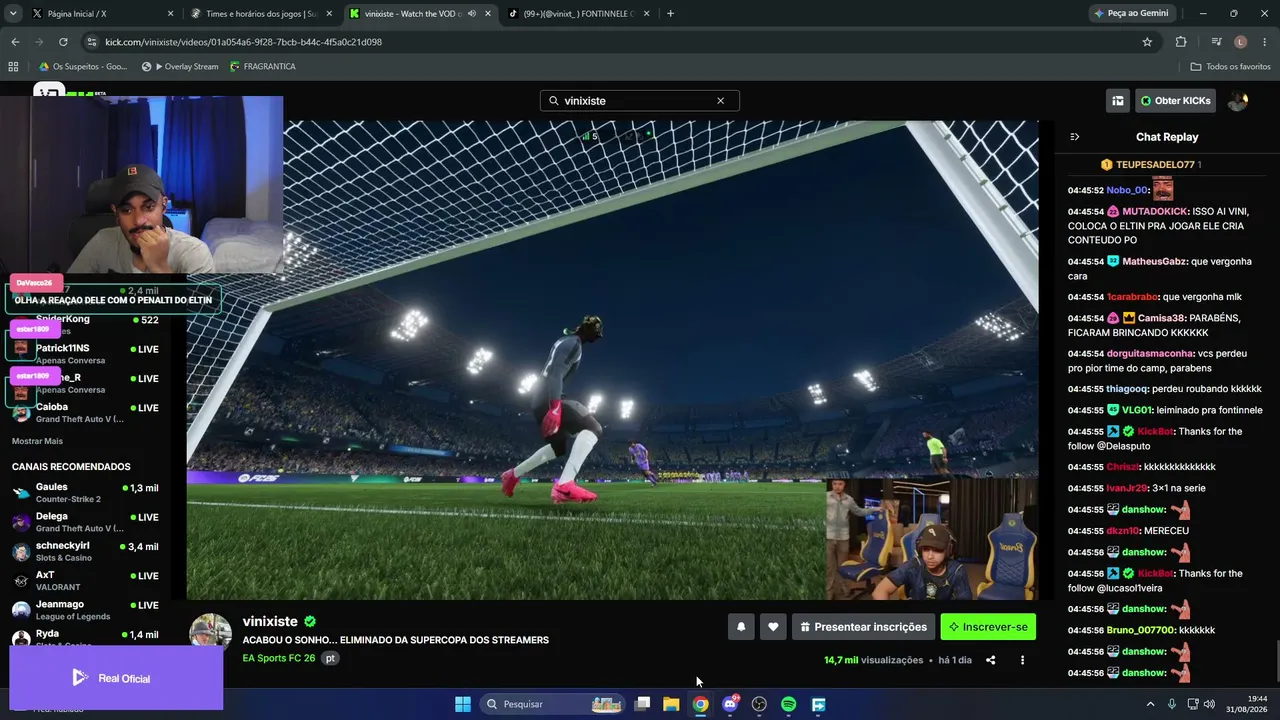Image resolution: width=1280 pixels, height=720 pixels.
Task: Open OBS Studio from the taskbar
Action: [x=759, y=704]
